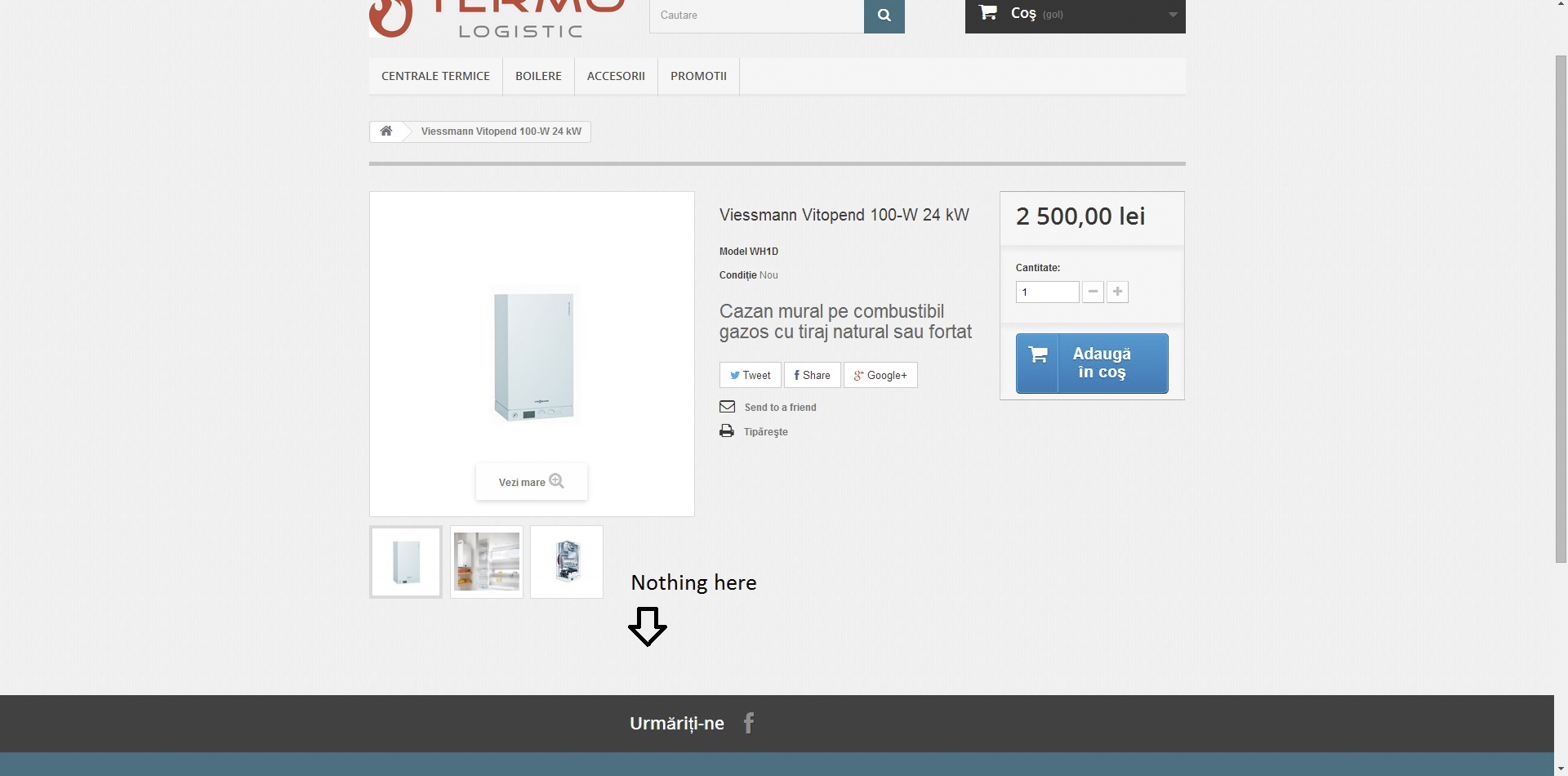Click the Cazan mural product description
Screen dimensions: 1568x776
(845, 322)
